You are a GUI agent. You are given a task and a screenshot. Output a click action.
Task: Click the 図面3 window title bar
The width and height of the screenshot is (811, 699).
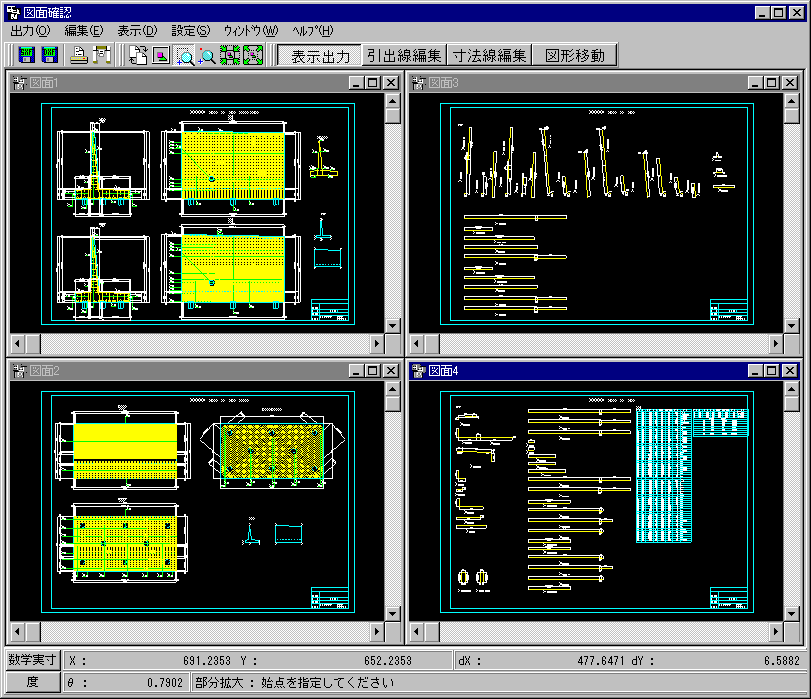coord(604,83)
